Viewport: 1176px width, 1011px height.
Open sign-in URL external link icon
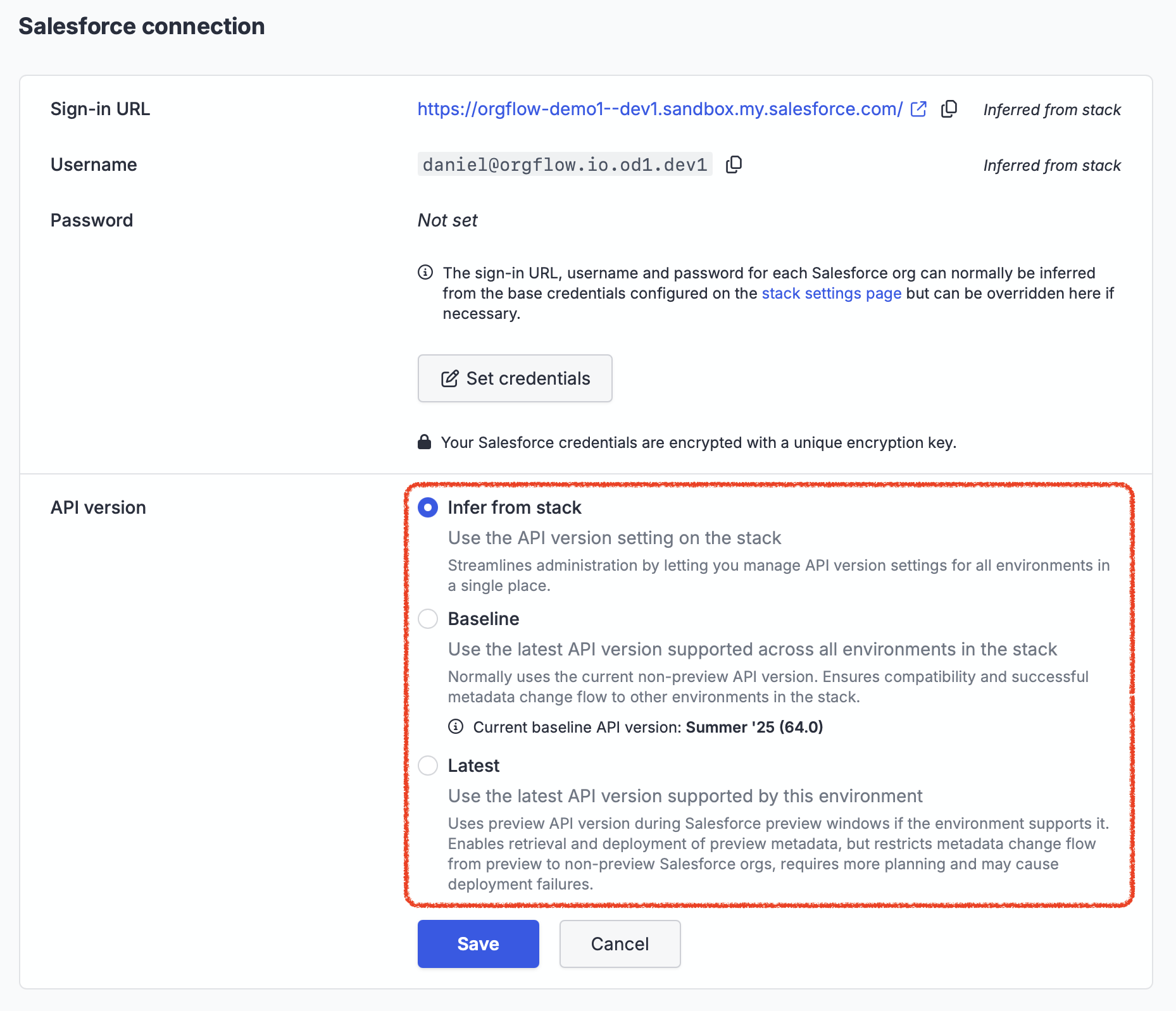[x=918, y=109]
